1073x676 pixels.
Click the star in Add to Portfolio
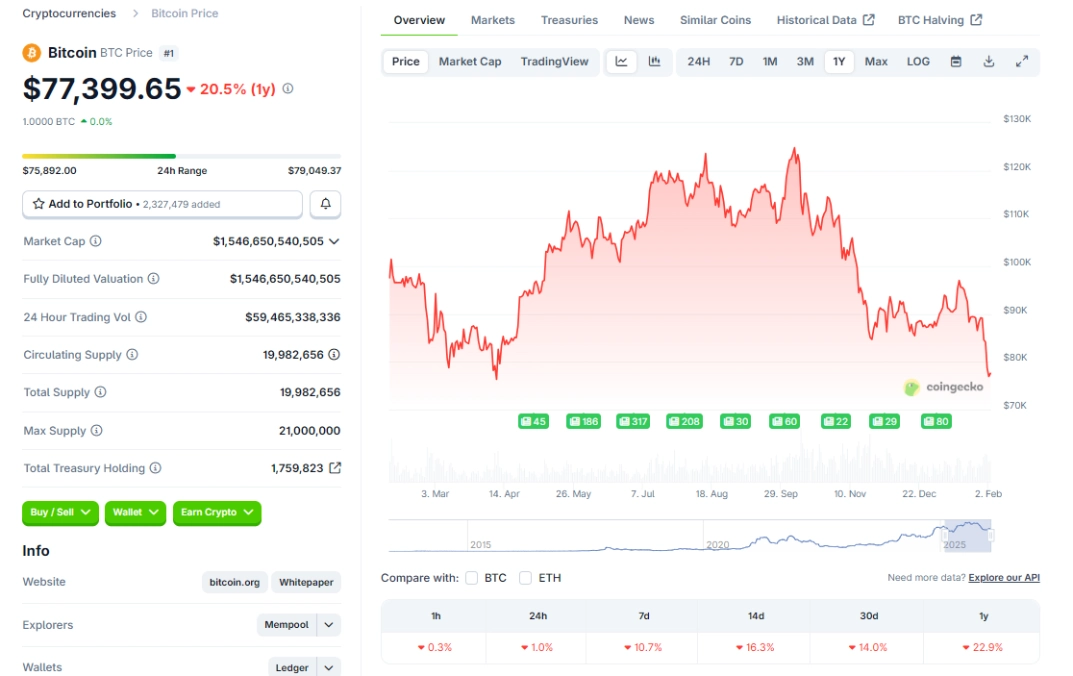pos(40,204)
